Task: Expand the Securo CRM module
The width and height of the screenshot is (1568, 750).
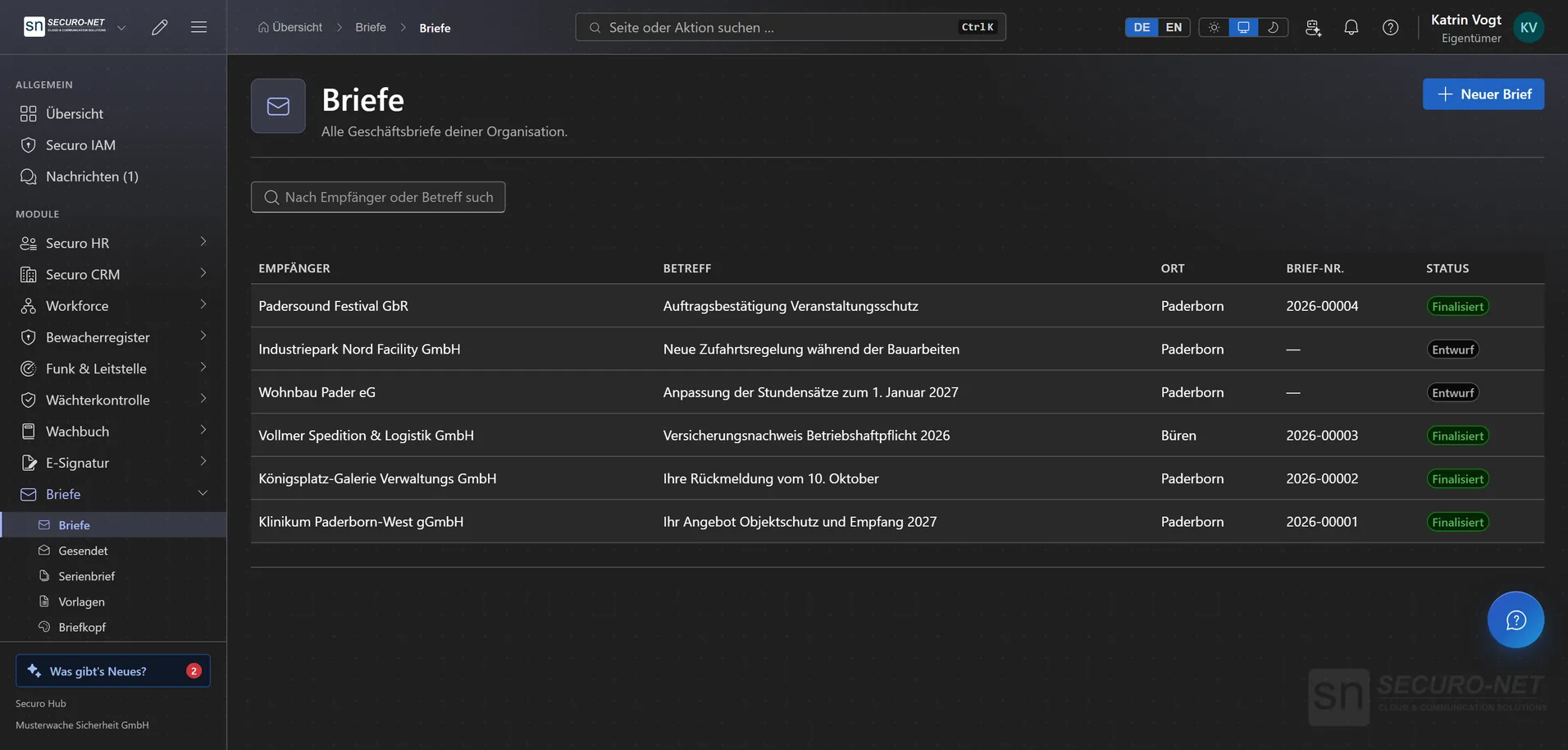Action: pos(113,274)
